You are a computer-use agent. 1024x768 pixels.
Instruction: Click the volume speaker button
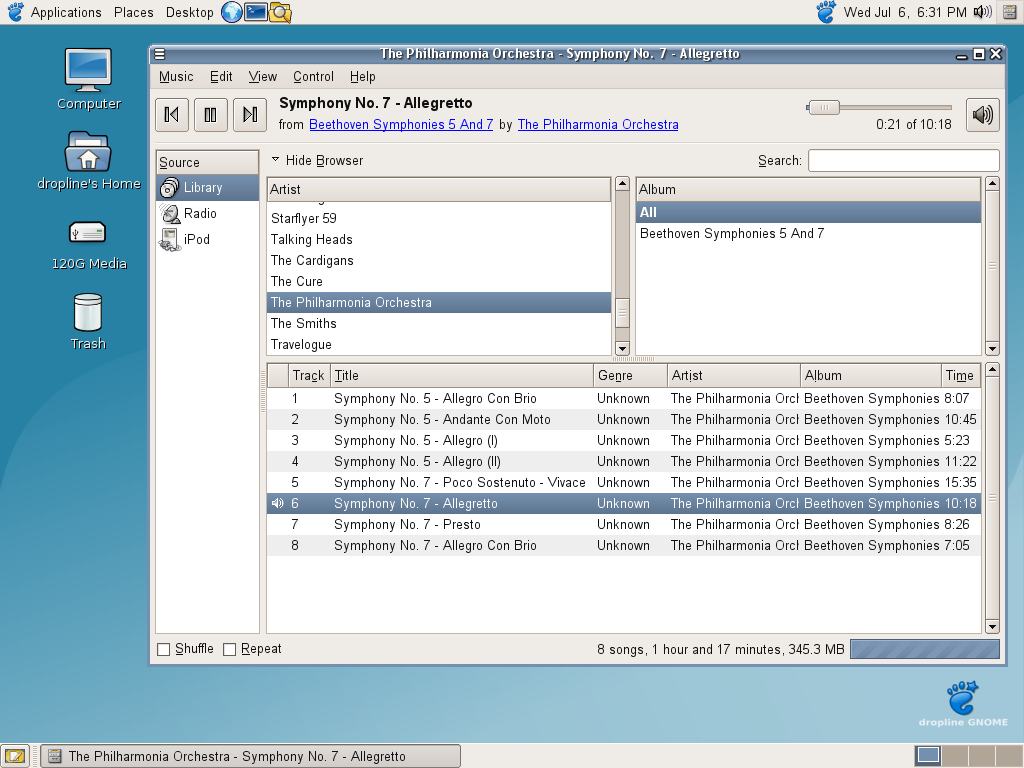click(x=982, y=115)
